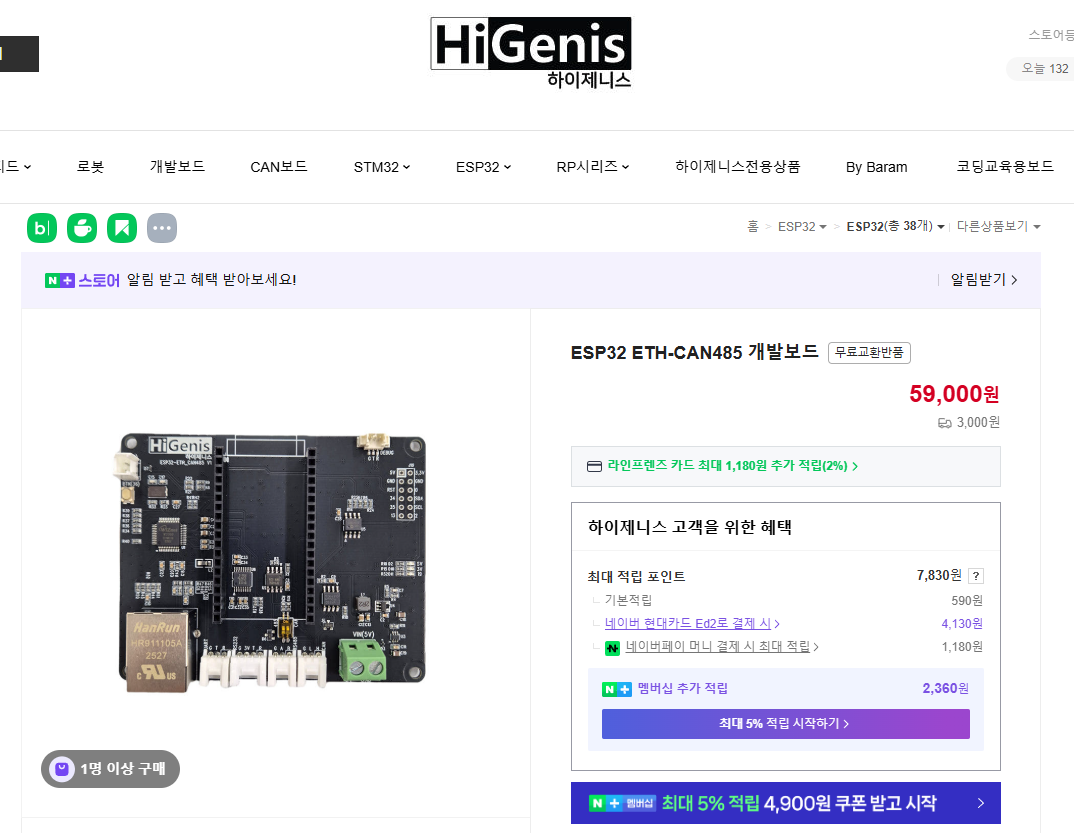Open the By Baram category
This screenshot has height=833, width=1074.
pyautogui.click(x=876, y=167)
